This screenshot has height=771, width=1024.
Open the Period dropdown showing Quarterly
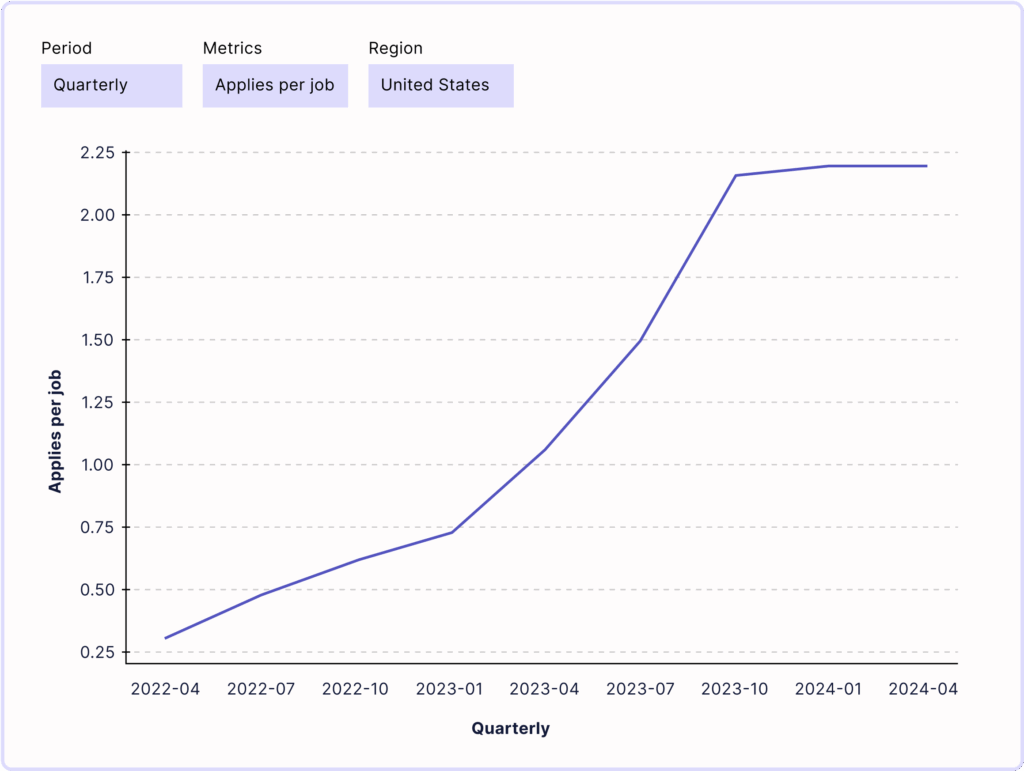(x=111, y=86)
